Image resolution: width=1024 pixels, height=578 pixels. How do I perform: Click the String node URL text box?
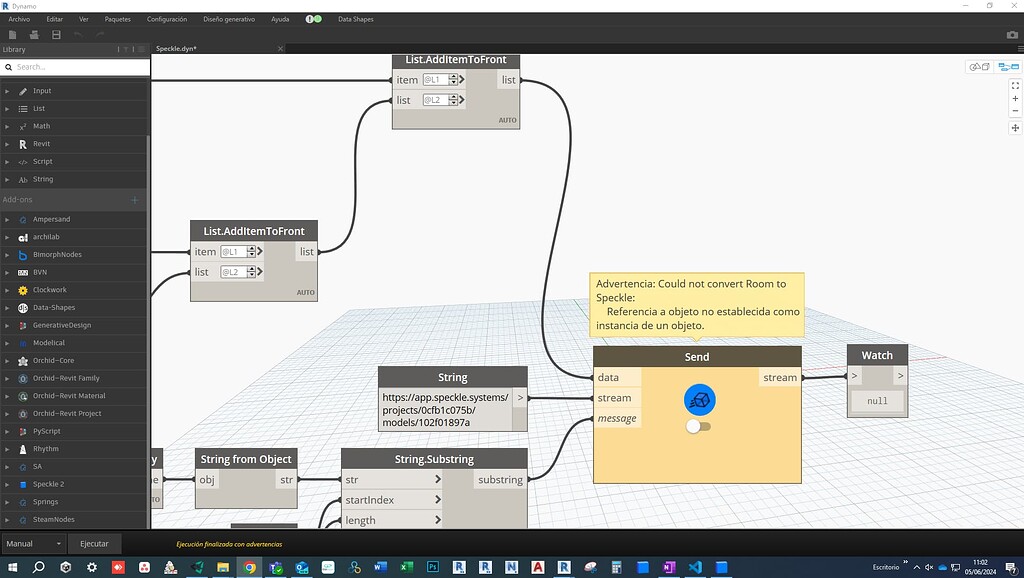tap(445, 409)
